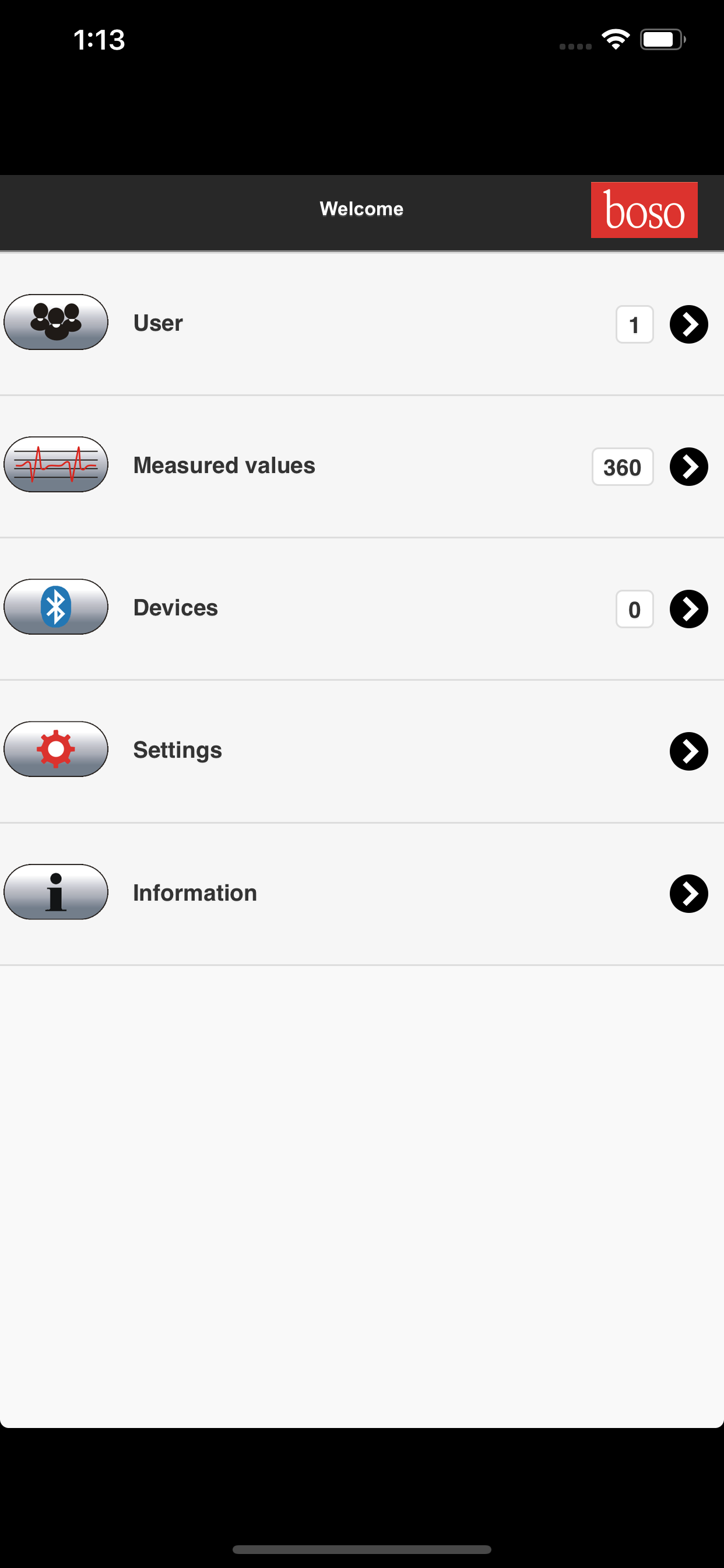Tap the Bluetooth Devices icon
Viewport: 724px width, 1568px height.
coord(56,607)
